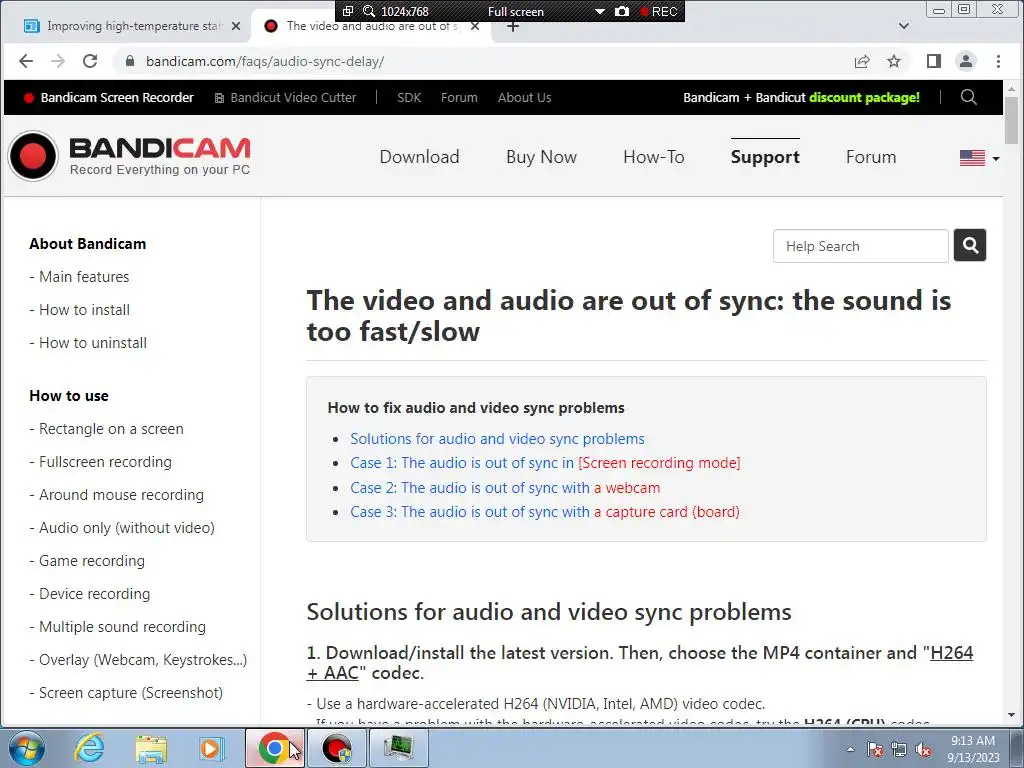Click the page vertical scrollbar thumb

(x=1011, y=121)
